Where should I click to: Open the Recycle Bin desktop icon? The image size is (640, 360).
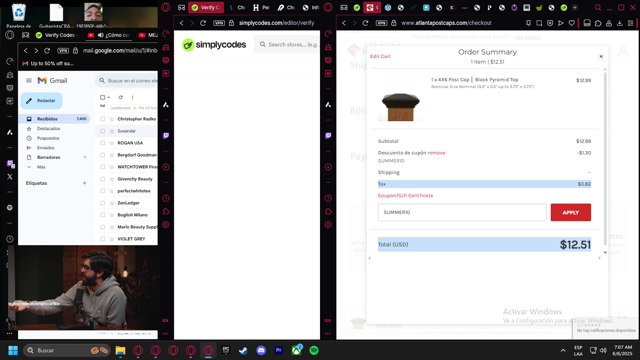tap(19, 12)
